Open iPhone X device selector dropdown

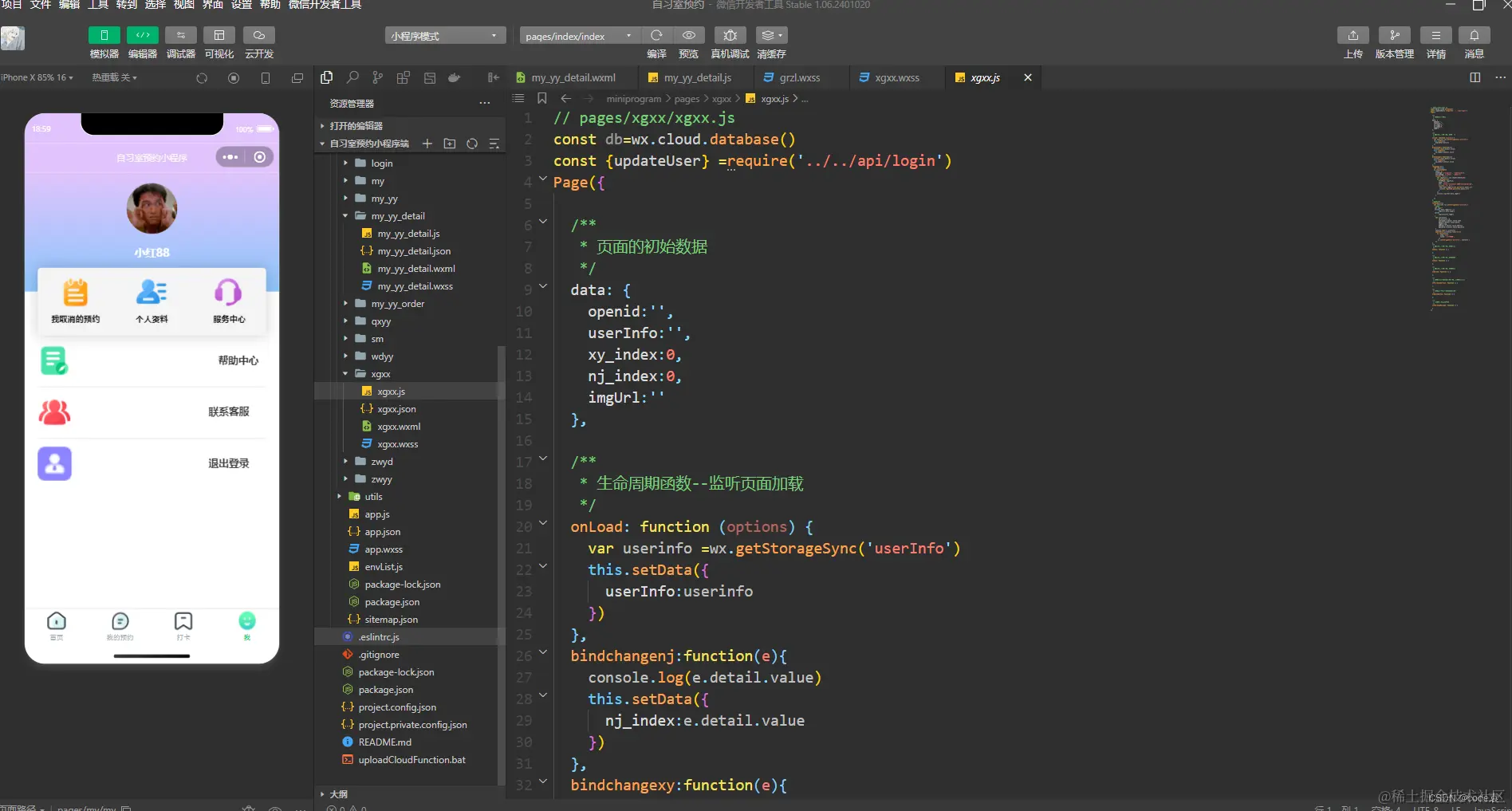pyautogui.click(x=37, y=77)
